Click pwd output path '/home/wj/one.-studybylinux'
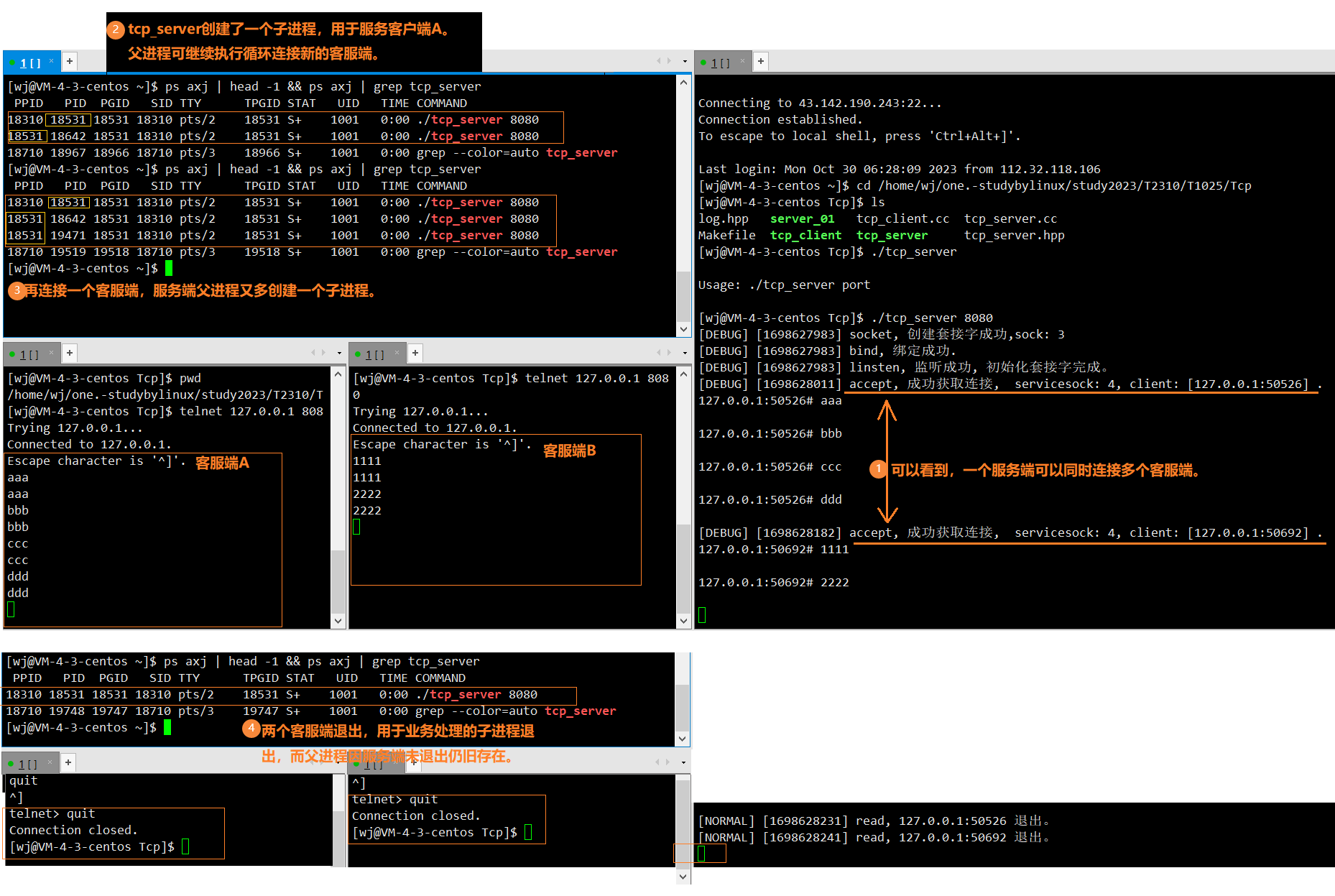This screenshot has width=1335, height=896. pyautogui.click(x=165, y=394)
